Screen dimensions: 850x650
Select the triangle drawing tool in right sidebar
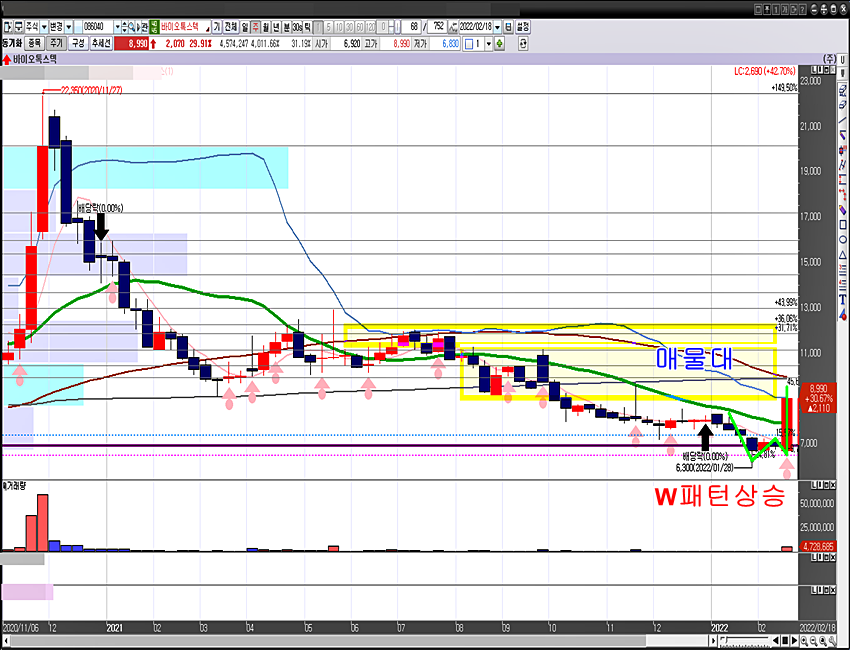tap(843, 255)
